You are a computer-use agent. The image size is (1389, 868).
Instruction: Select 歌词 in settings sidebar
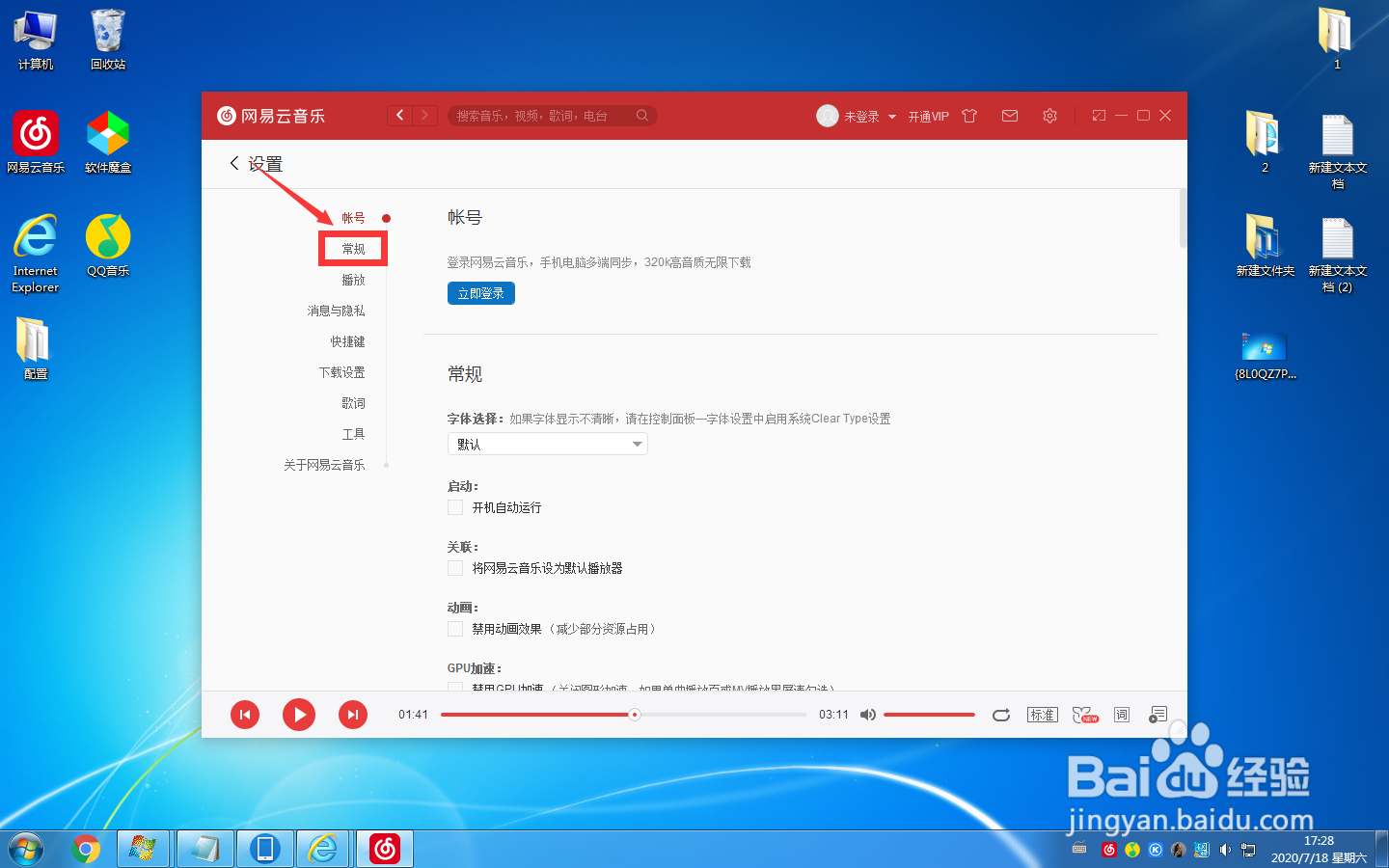tap(353, 403)
